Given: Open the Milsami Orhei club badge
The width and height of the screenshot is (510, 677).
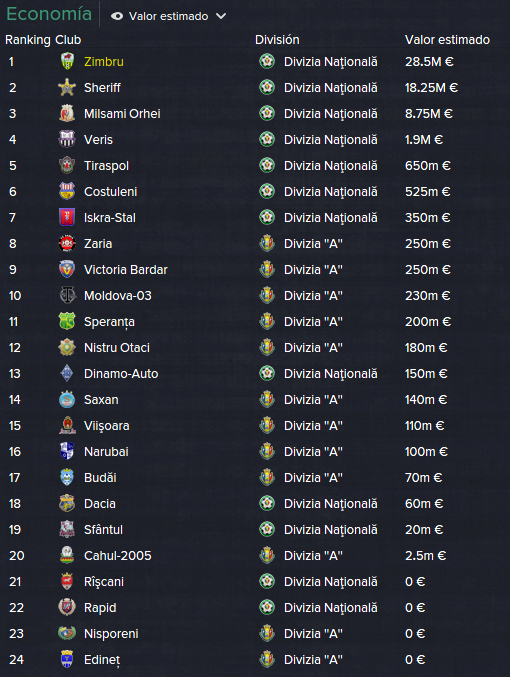Looking at the screenshot, I should [x=67, y=114].
